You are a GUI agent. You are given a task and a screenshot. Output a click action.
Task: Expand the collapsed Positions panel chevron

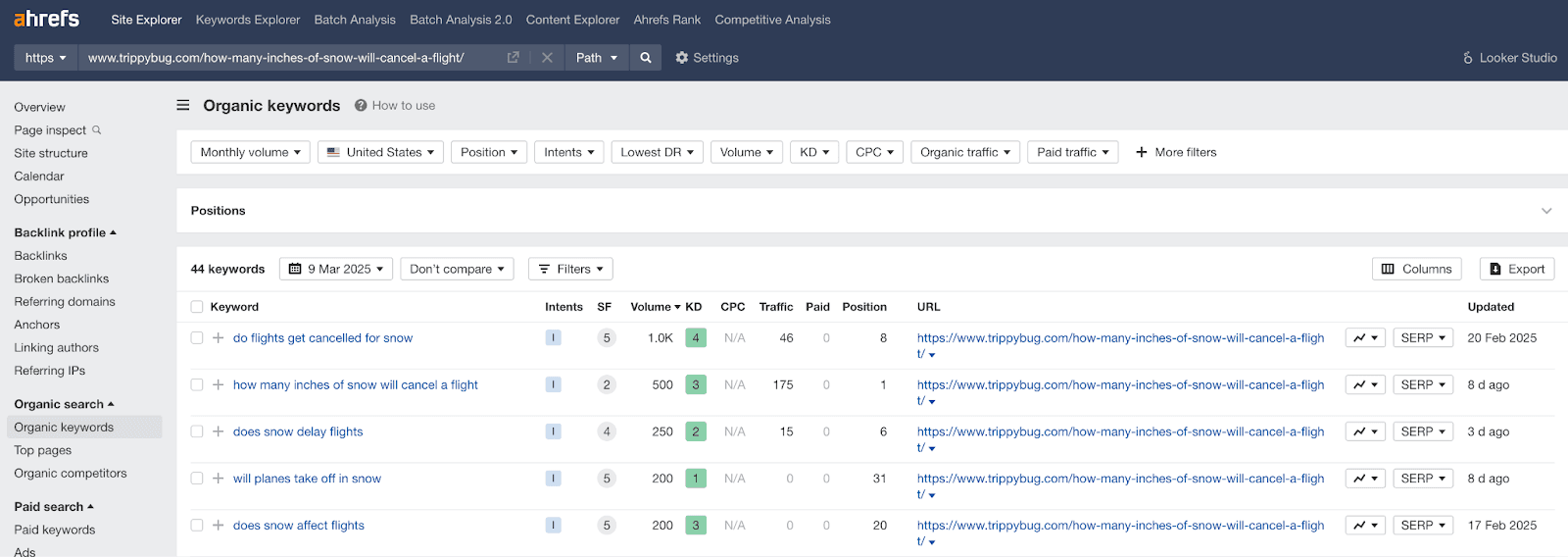coord(1546,211)
